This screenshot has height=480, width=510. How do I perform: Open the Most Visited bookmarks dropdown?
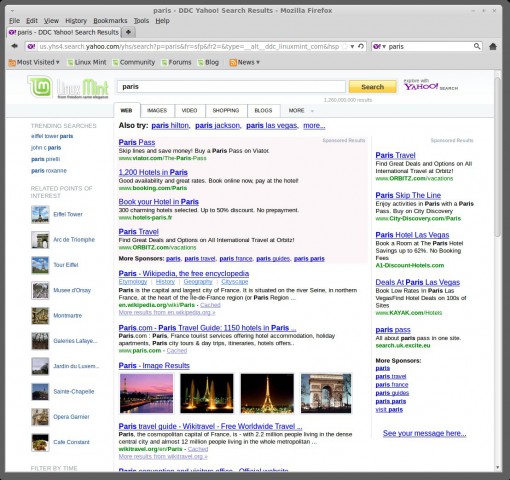coord(34,62)
